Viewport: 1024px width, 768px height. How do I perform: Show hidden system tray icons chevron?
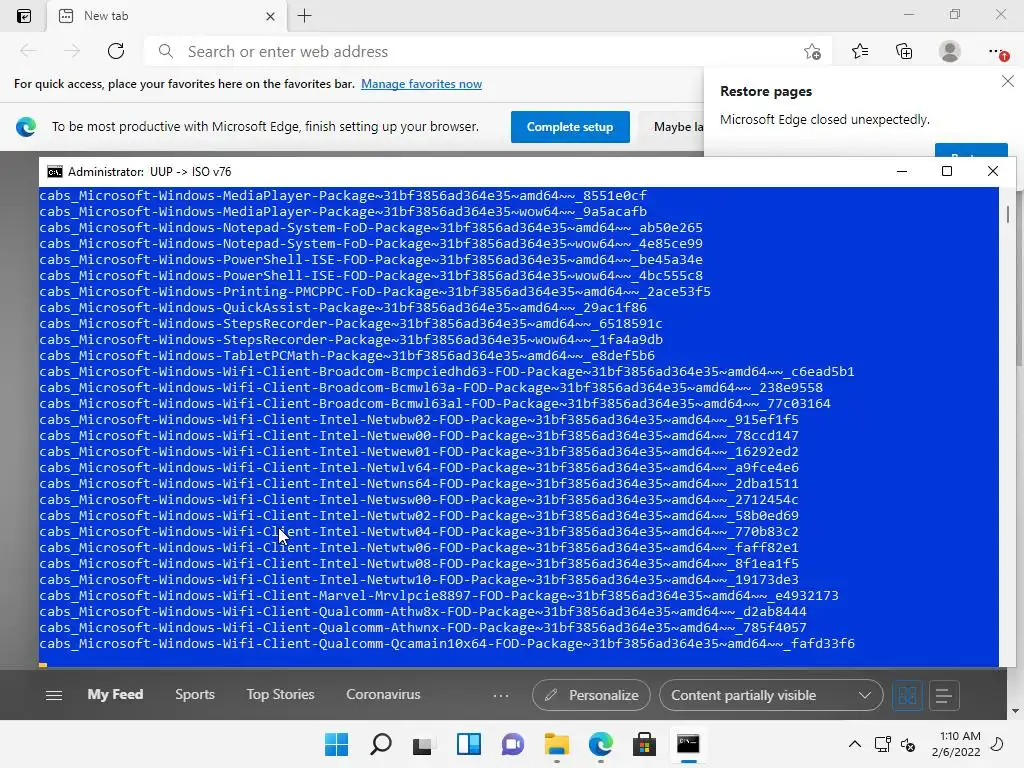(x=854, y=744)
